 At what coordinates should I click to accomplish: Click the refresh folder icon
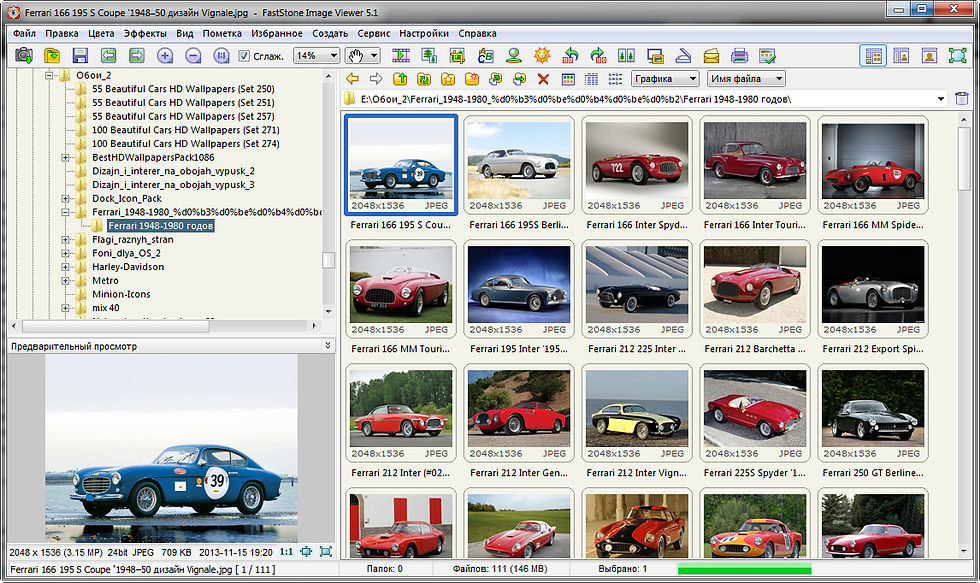point(424,79)
